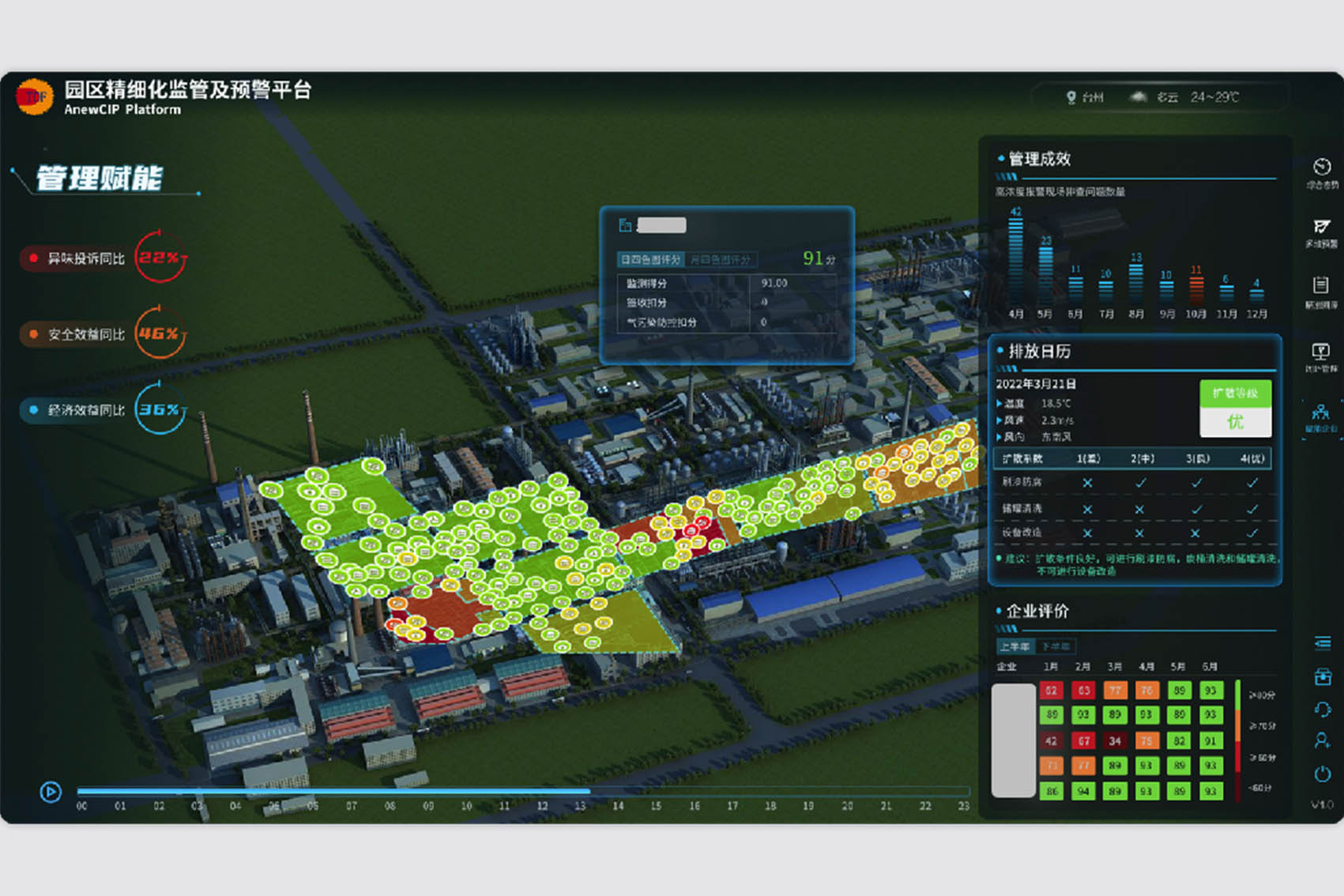
Task: Switch to the 月四色图评分 tab
Action: tap(720, 259)
